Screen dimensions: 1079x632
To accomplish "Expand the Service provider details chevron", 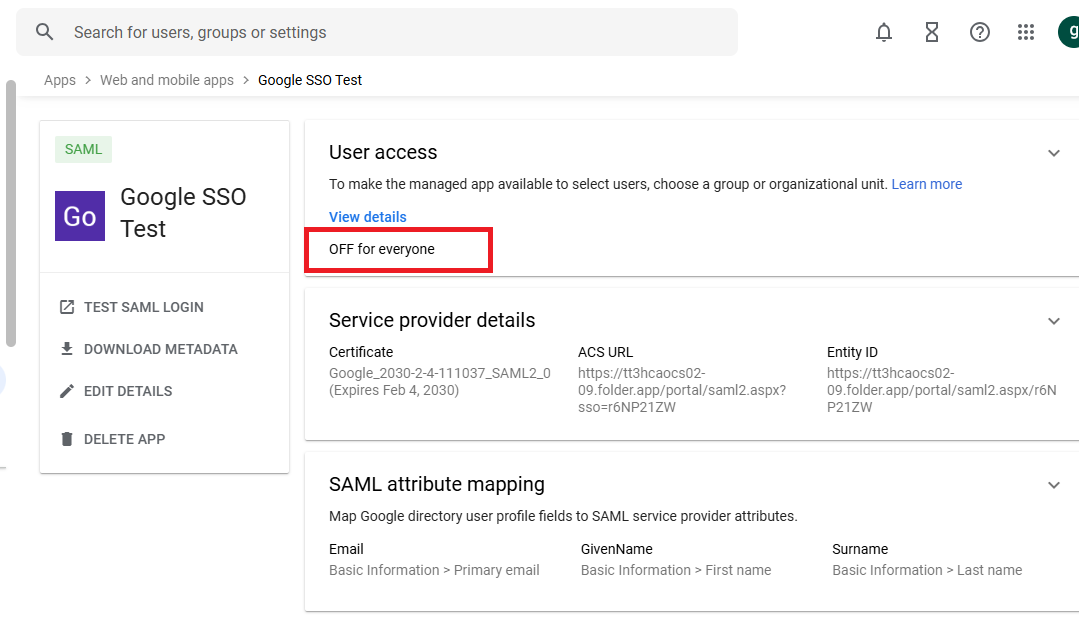I will [x=1054, y=321].
